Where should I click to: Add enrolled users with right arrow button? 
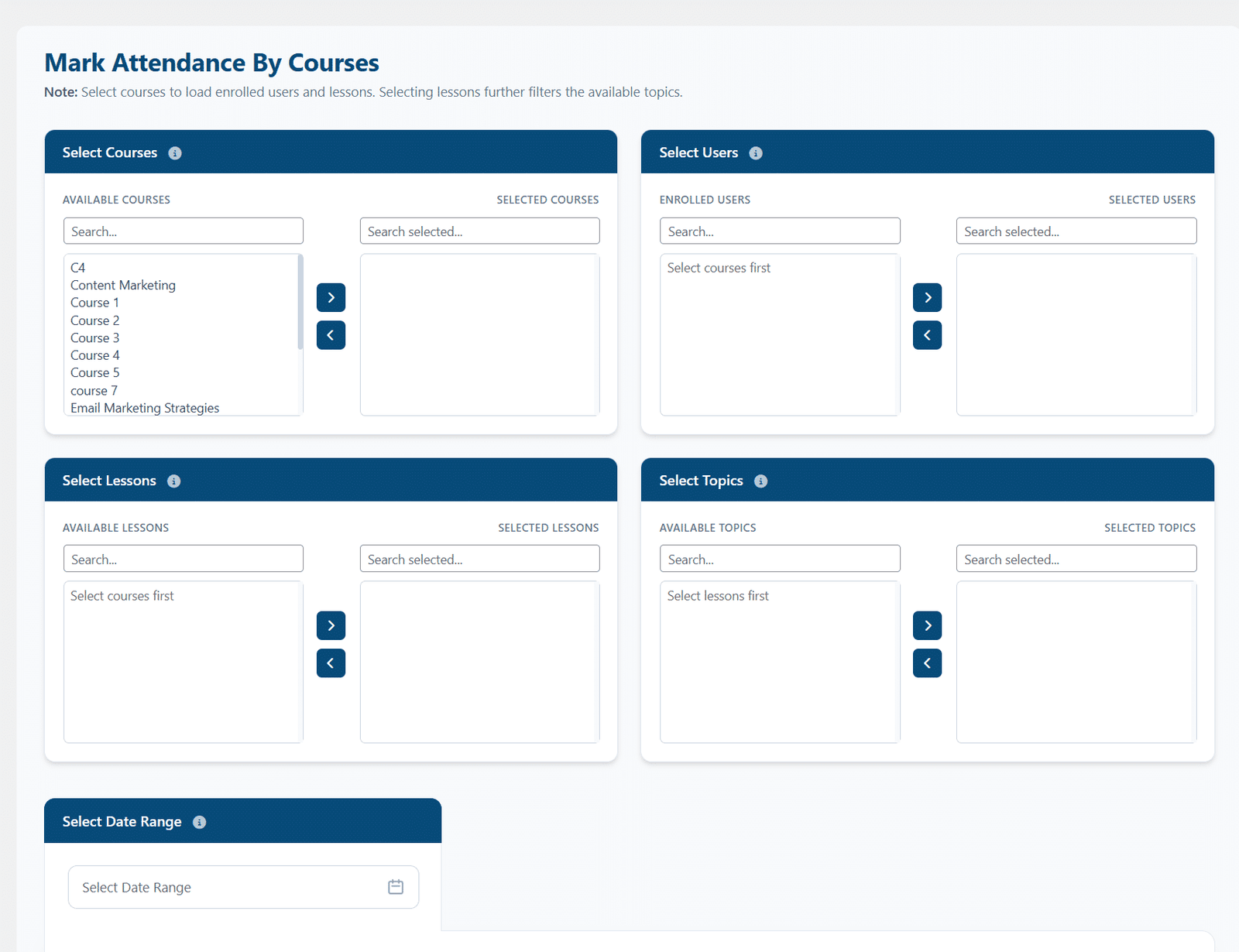pos(928,297)
